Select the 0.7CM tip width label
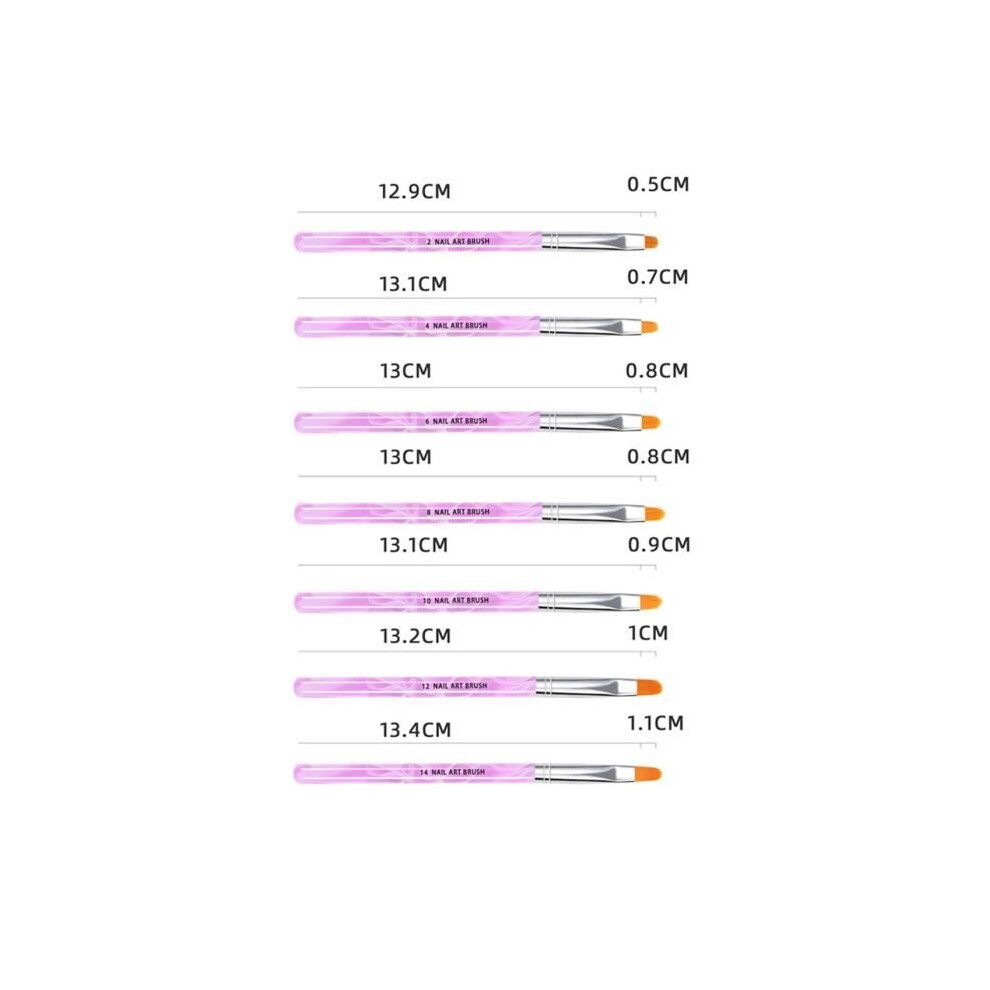Image resolution: width=990 pixels, height=990 pixels. (657, 277)
